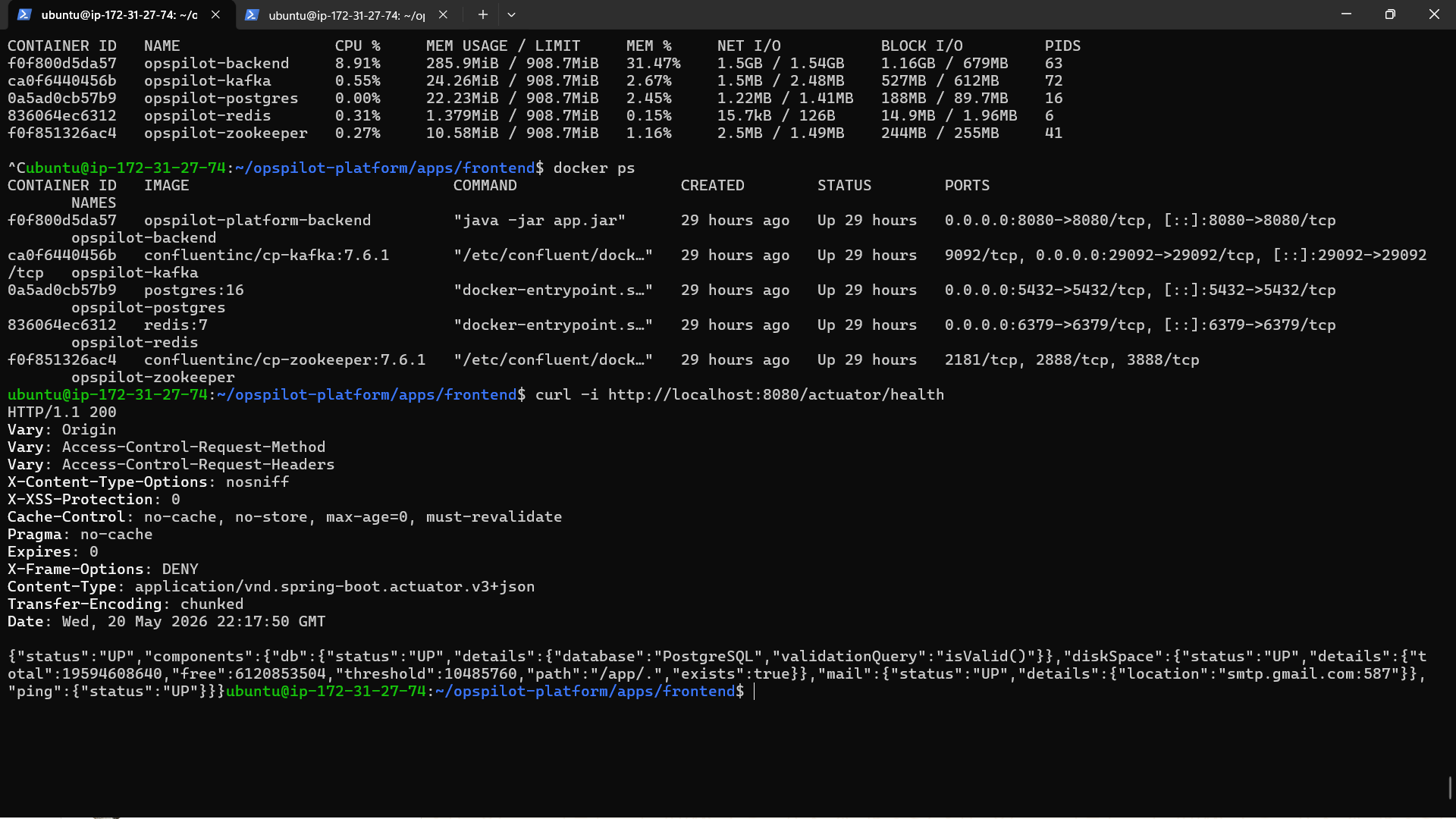Click the X-Frame-Options: DENY header

(103, 570)
